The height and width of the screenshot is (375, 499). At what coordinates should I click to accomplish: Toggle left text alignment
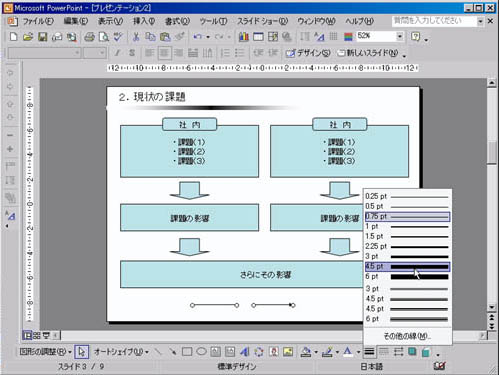149,53
